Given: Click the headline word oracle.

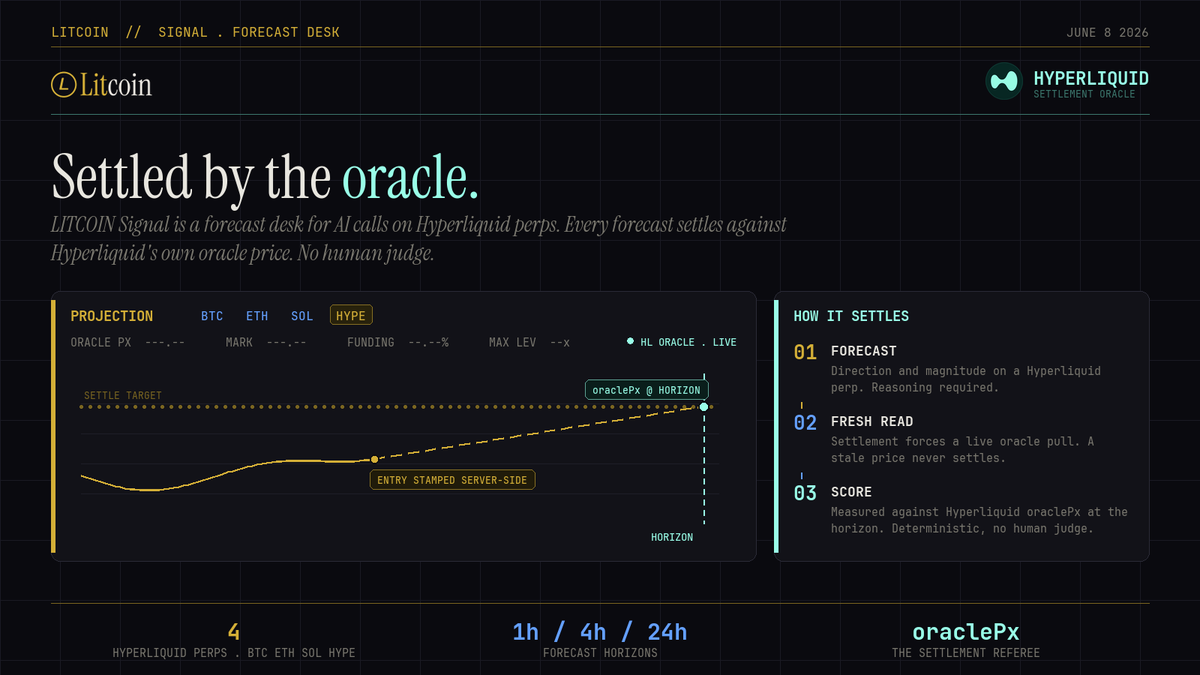Looking at the screenshot, I should (x=410, y=176).
